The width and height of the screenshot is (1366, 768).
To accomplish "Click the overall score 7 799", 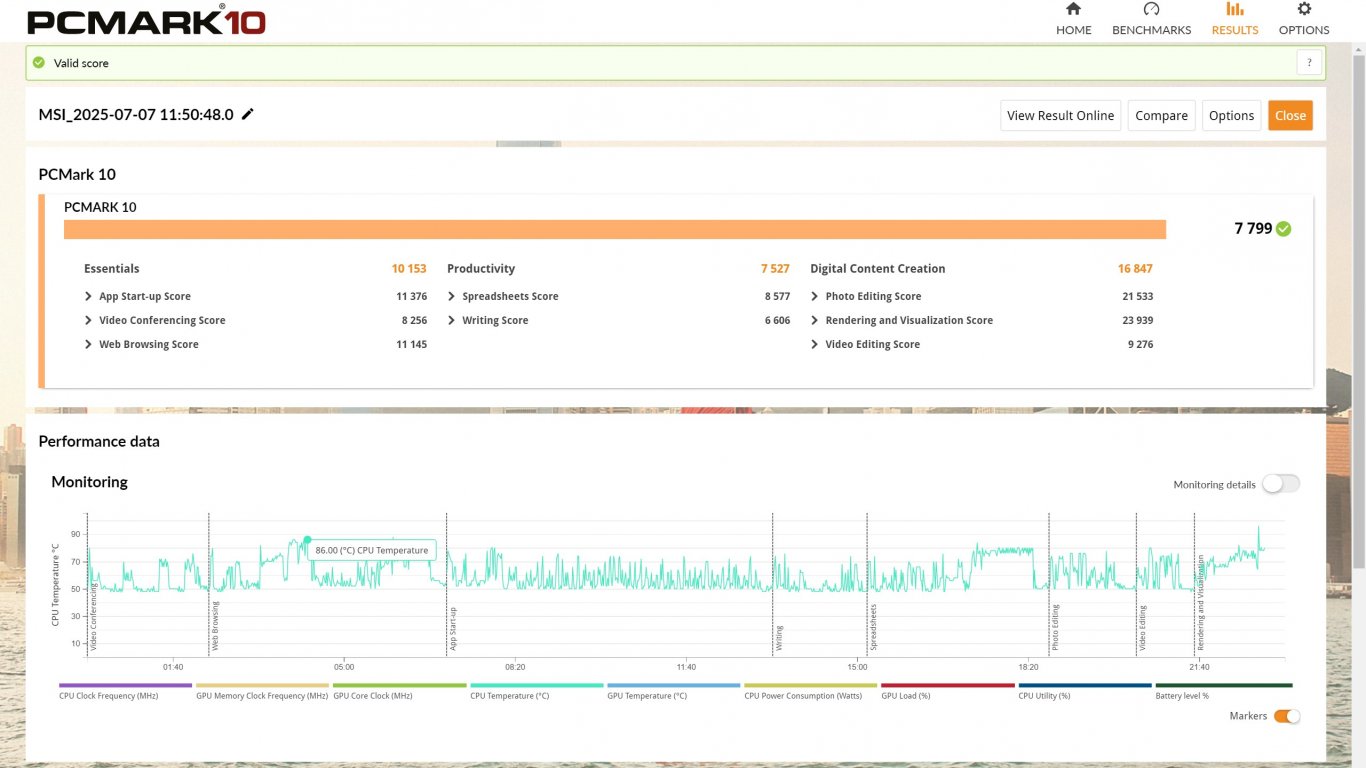I will coord(1253,229).
